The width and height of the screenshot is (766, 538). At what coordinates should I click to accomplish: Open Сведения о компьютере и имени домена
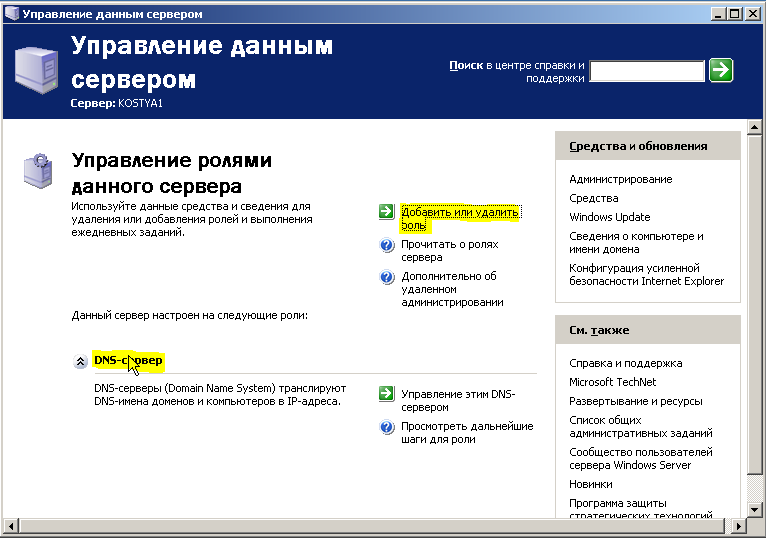tap(636, 242)
